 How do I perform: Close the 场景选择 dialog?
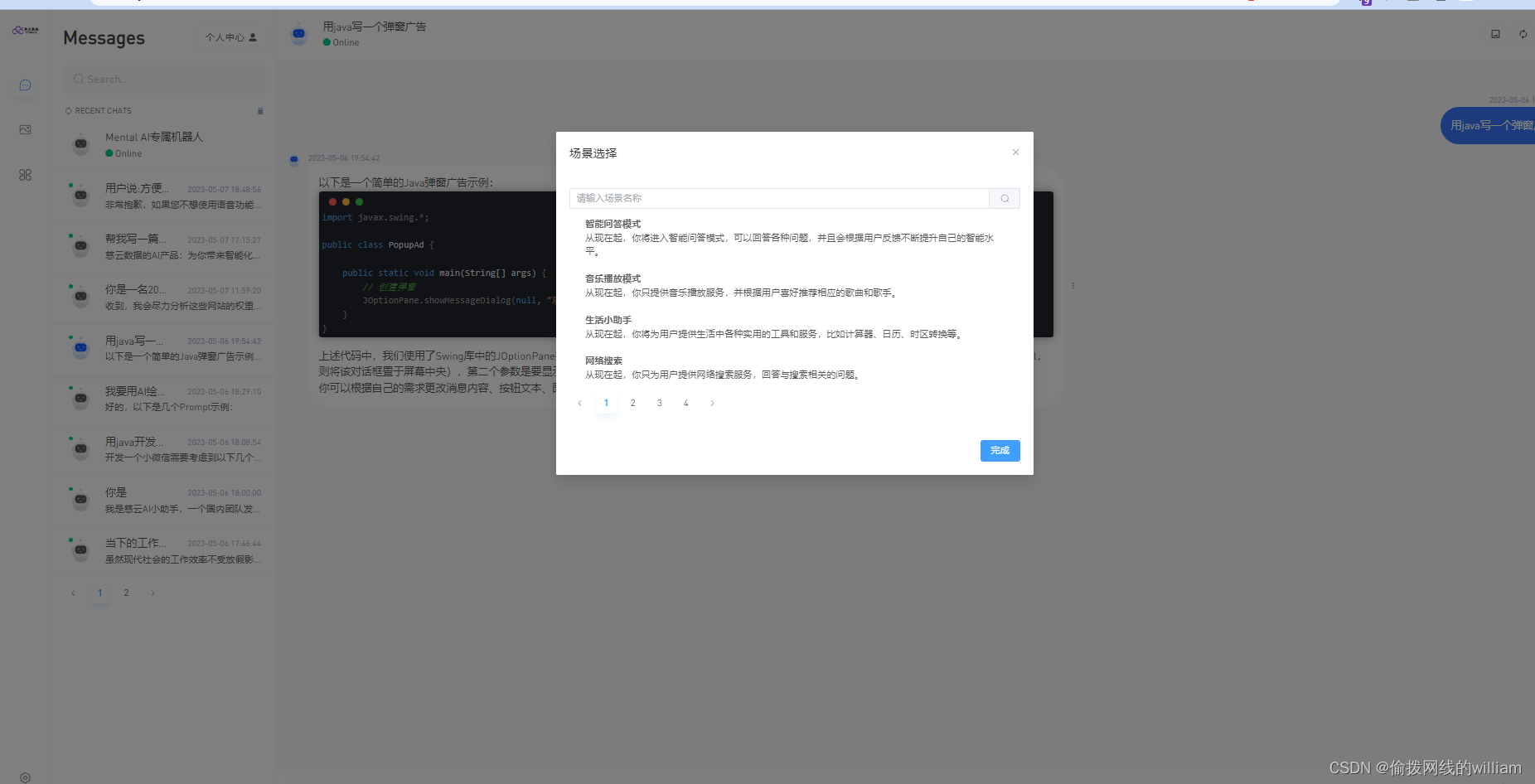coord(1015,152)
